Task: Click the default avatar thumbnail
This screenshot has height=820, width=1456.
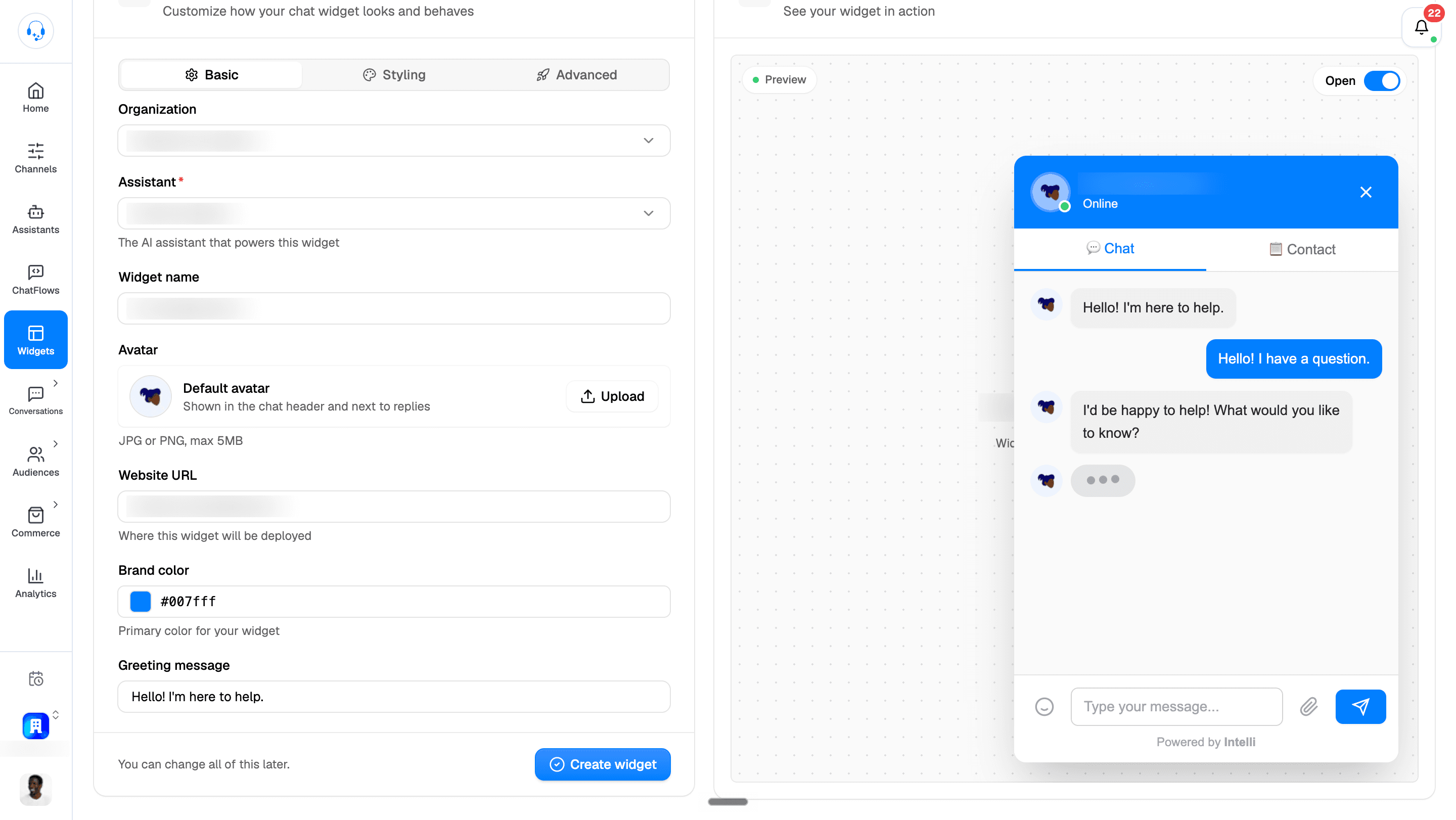Action: click(x=150, y=396)
